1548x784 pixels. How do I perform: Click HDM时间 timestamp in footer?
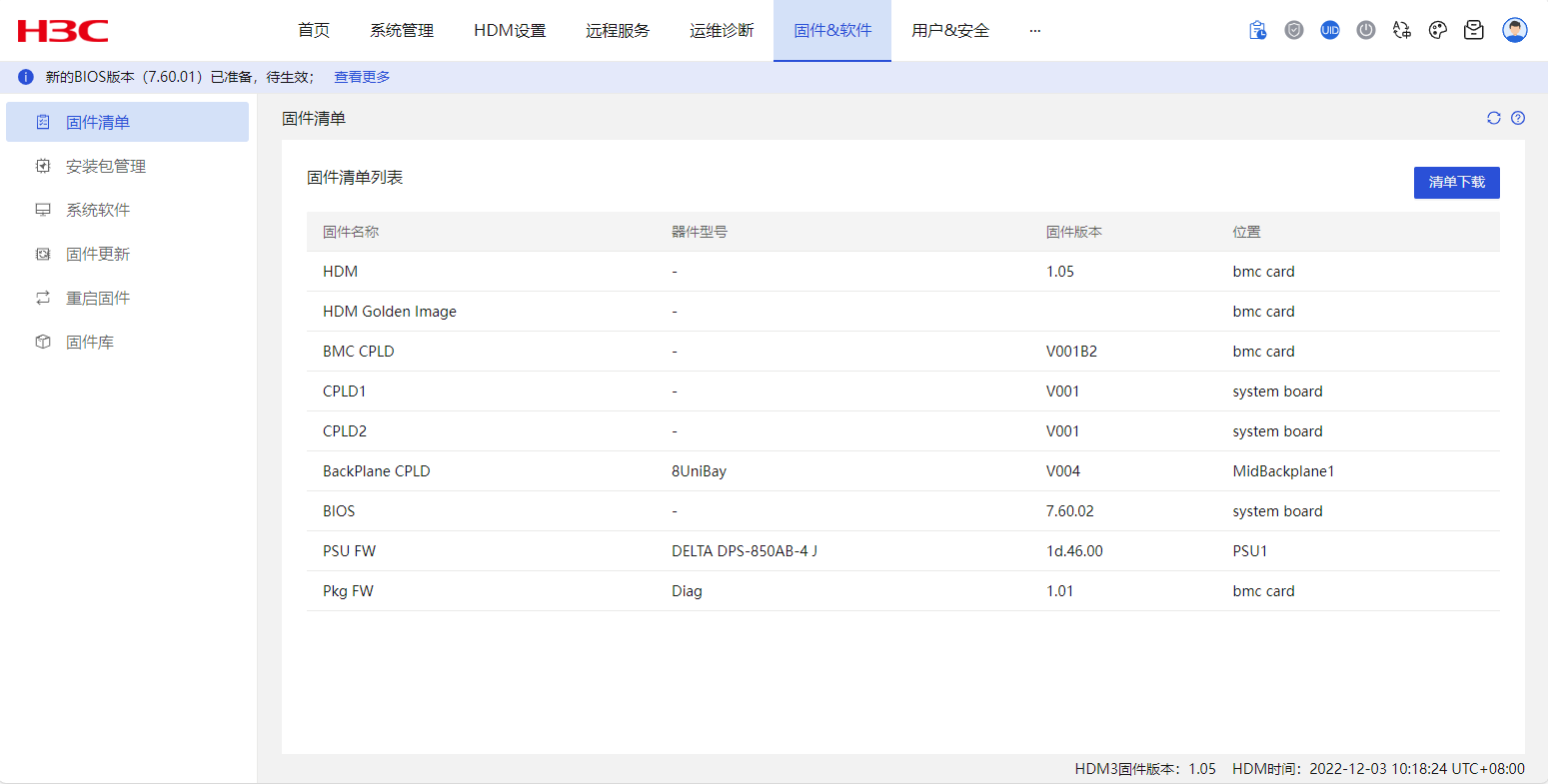click(x=1379, y=769)
